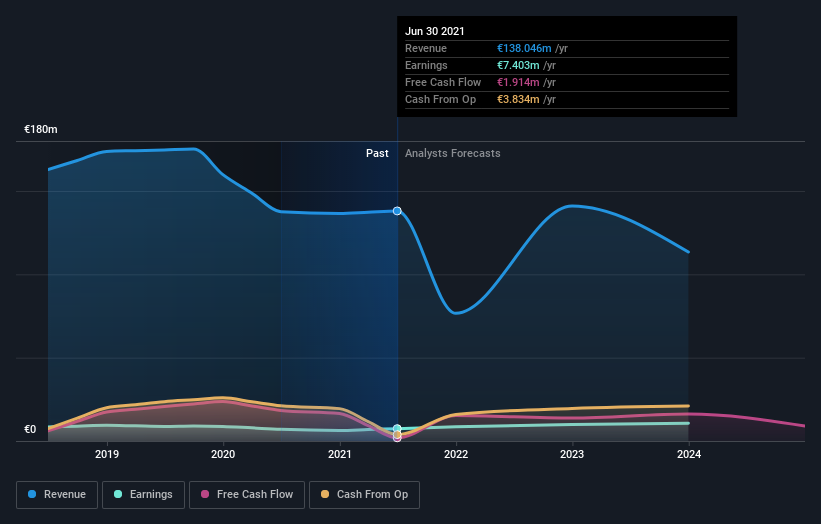
Task: Select the 2022 x-axis label
Action: (456, 454)
